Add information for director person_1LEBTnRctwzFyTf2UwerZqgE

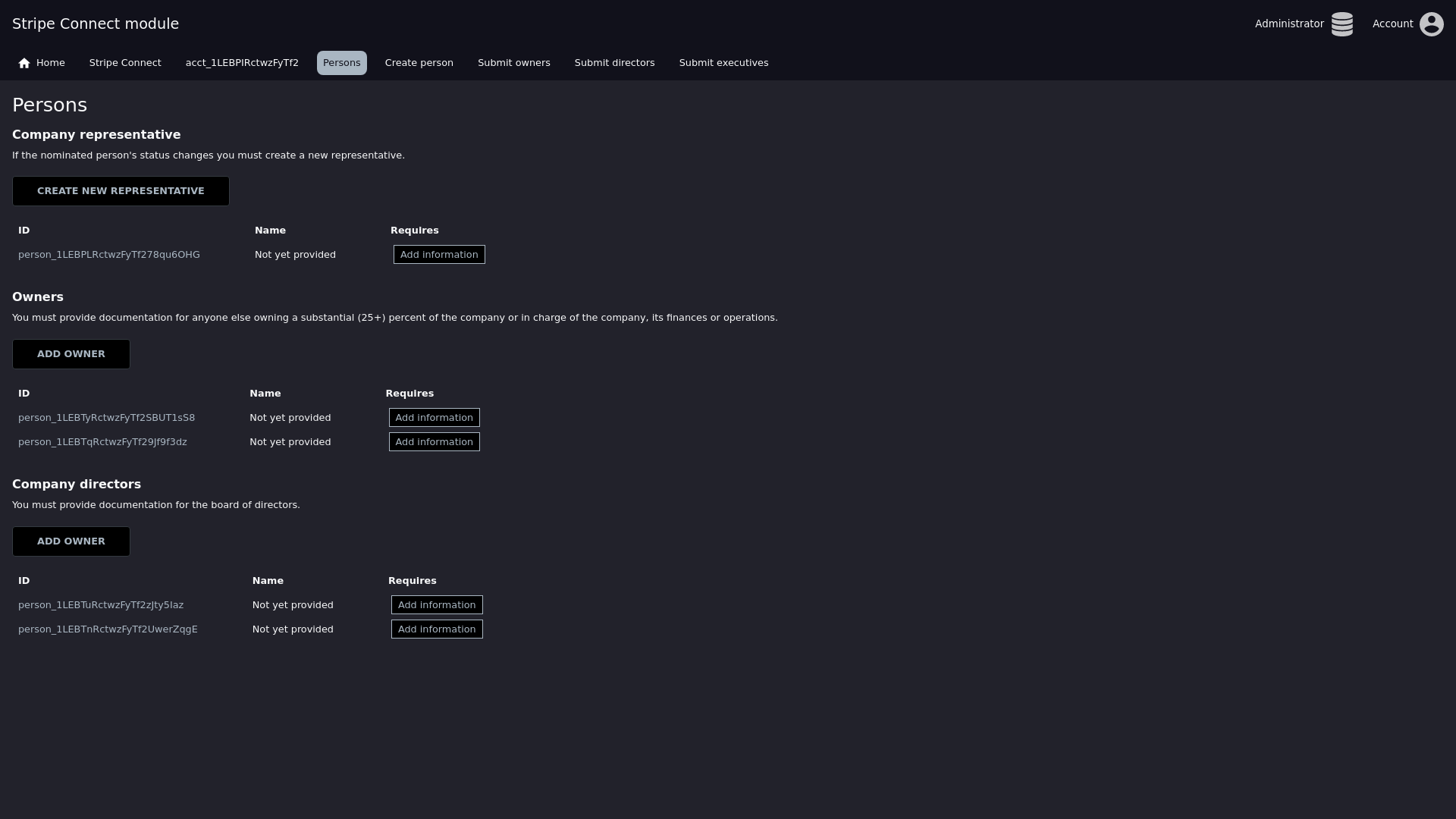pyautogui.click(x=437, y=629)
